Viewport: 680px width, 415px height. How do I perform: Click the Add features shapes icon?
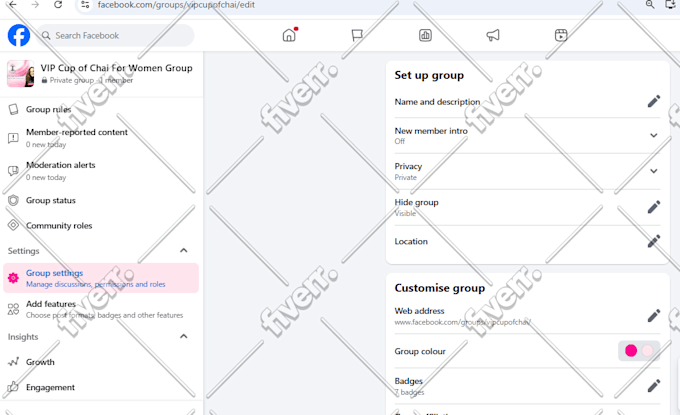pyautogui.click(x=13, y=309)
